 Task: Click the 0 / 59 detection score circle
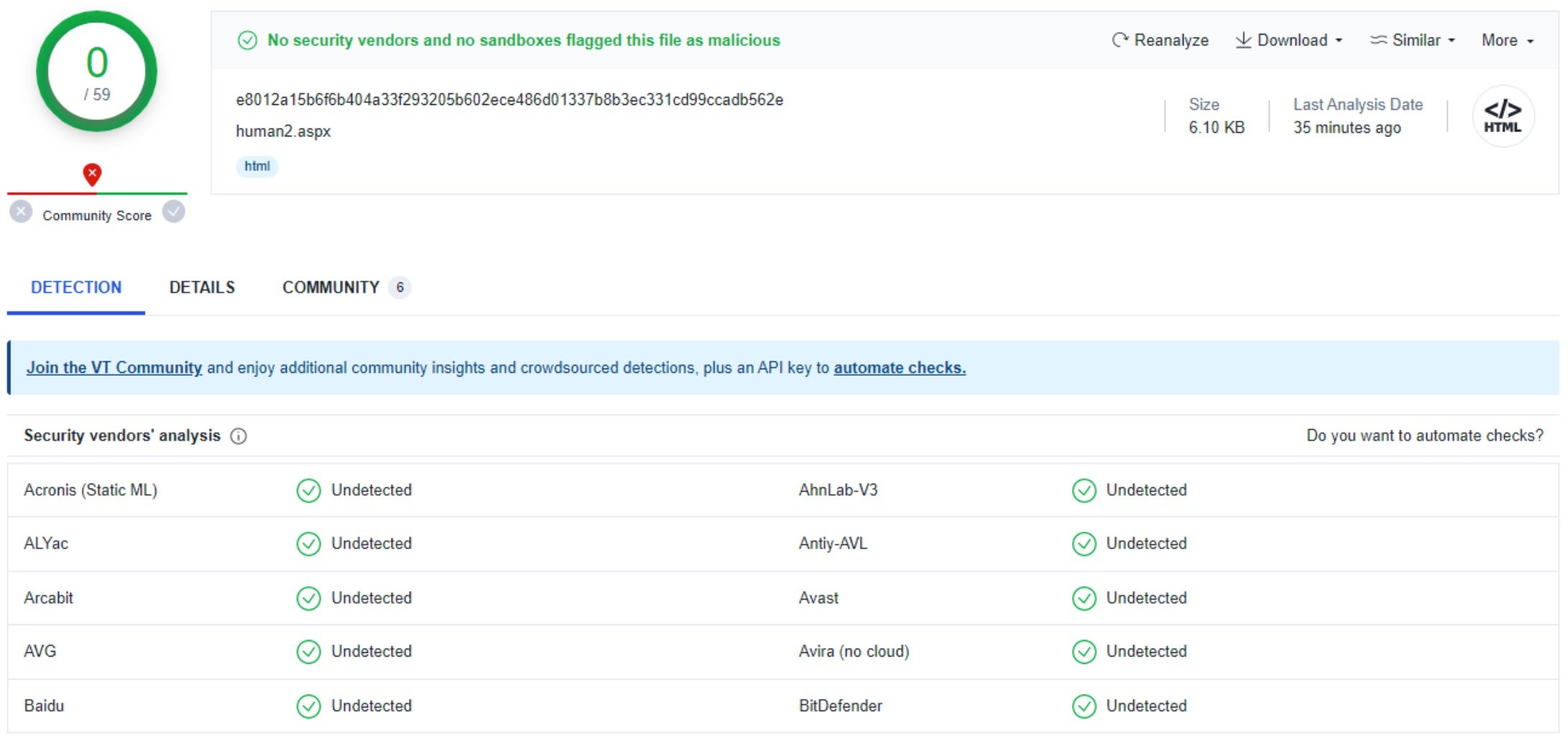pos(97,72)
